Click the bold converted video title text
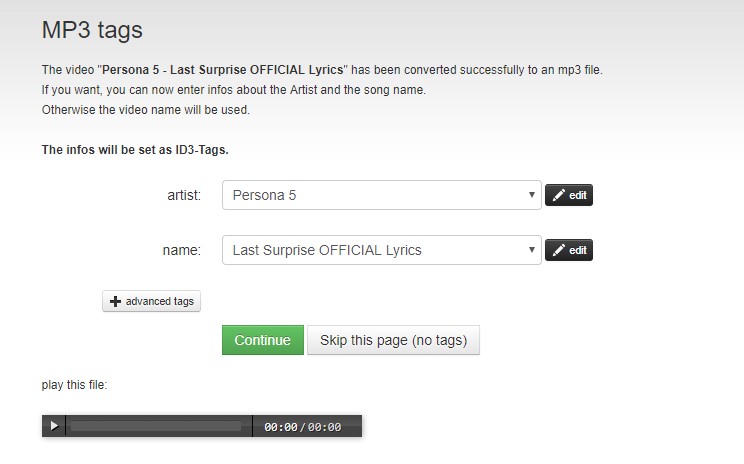 point(246,70)
